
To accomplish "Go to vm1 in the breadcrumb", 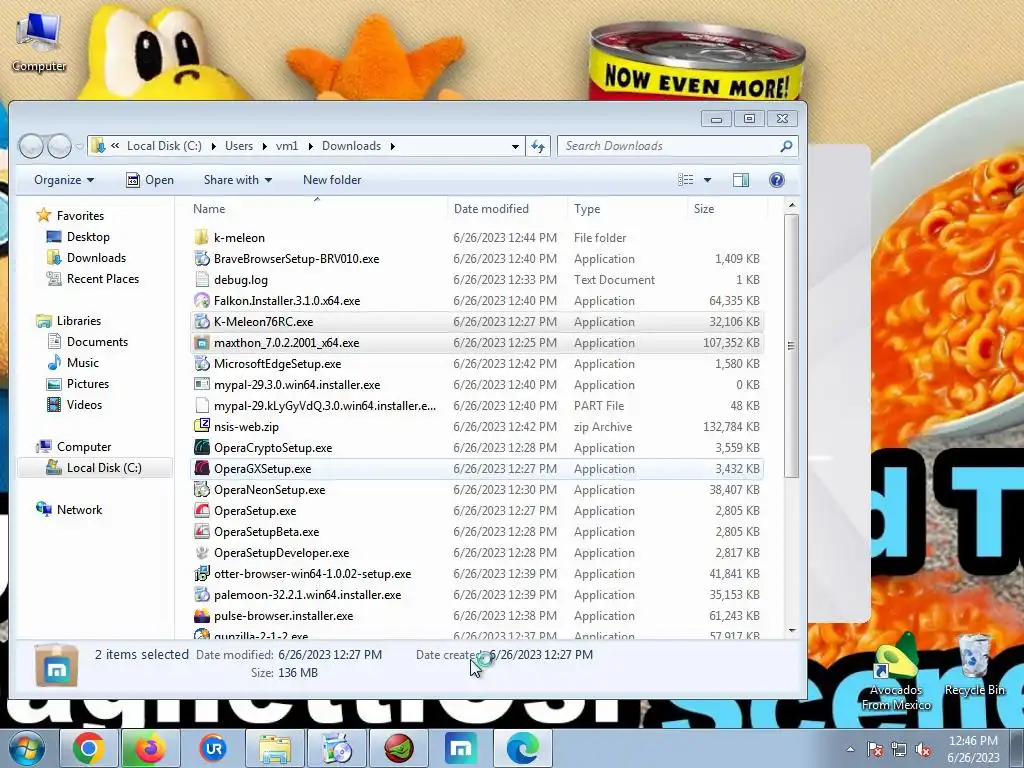I will point(287,146).
